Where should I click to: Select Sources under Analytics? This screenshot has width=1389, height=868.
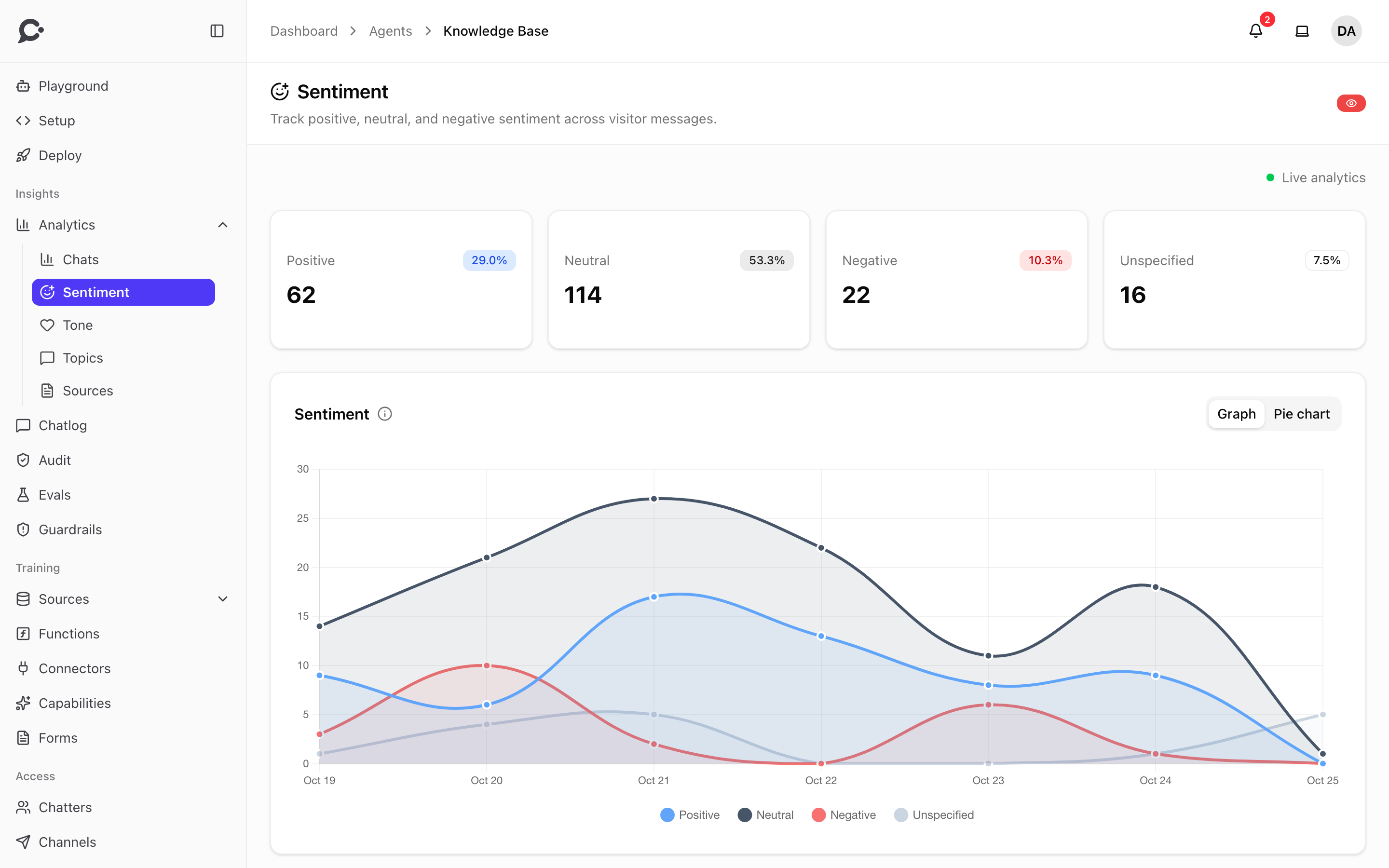(123, 391)
